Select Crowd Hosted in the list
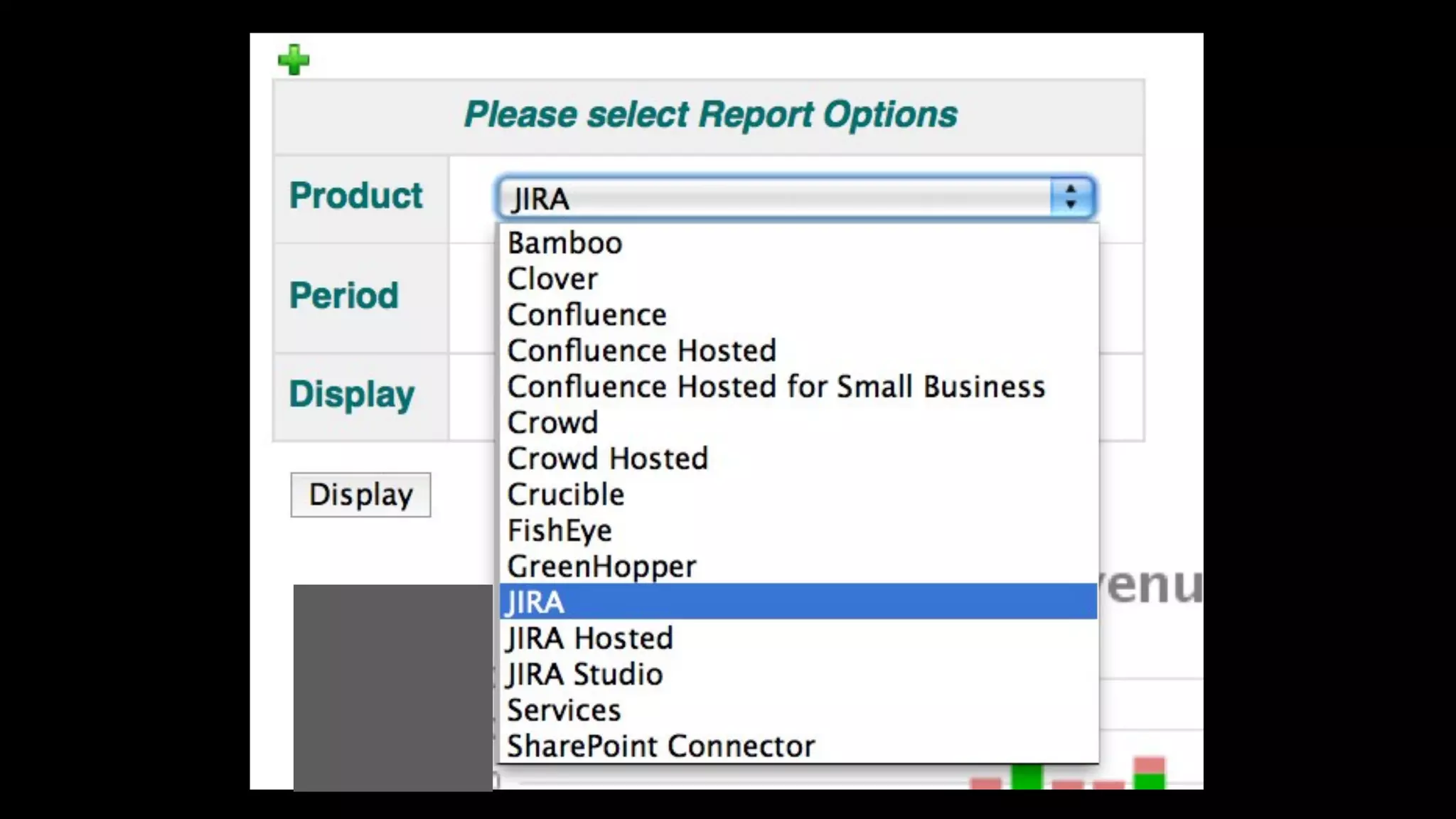 608,459
